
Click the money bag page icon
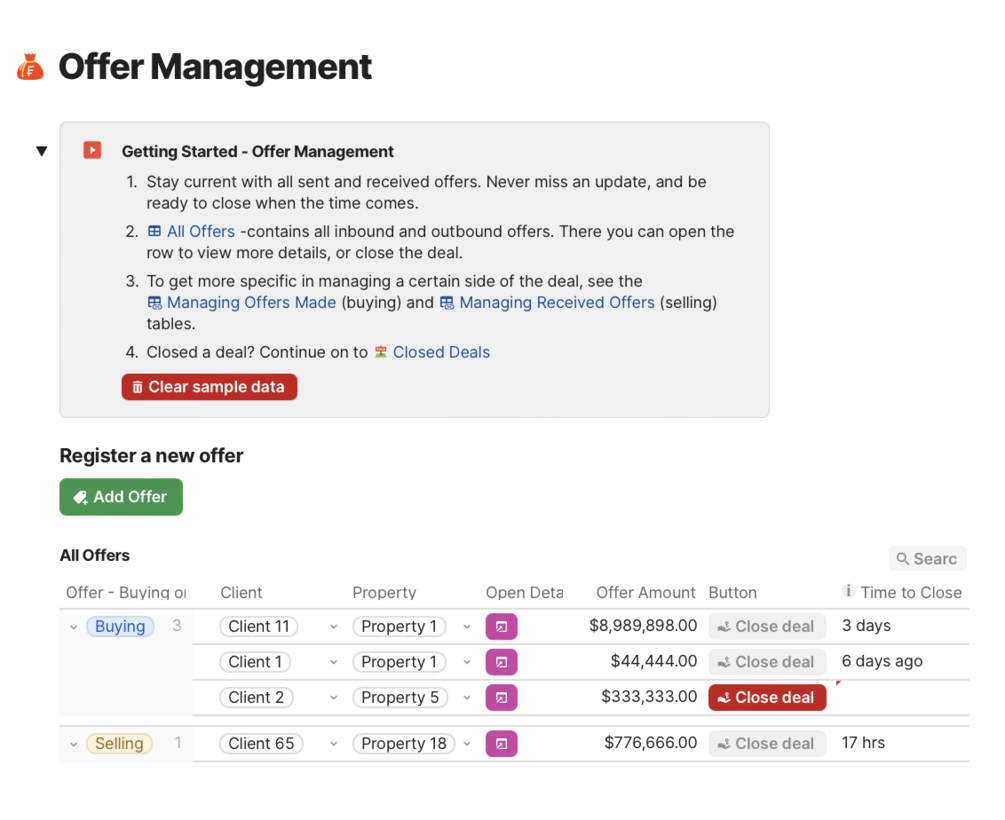pos(30,67)
